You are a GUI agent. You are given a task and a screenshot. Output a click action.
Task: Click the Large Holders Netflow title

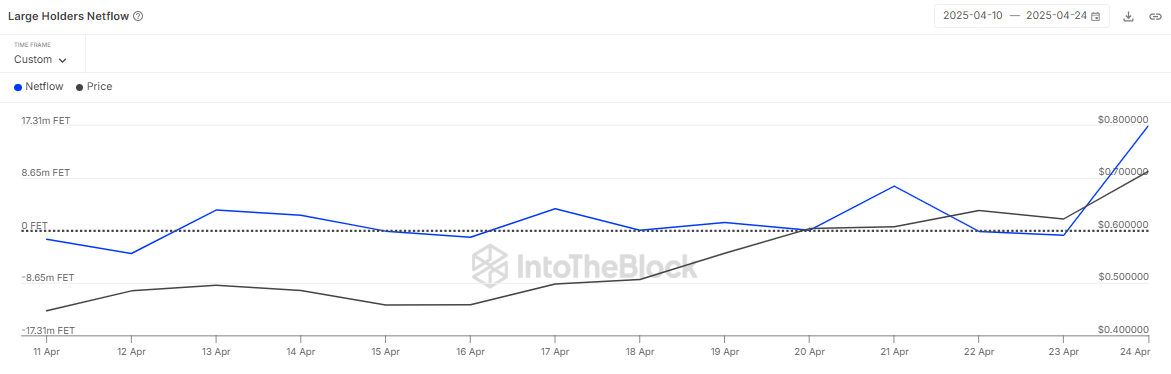click(68, 16)
